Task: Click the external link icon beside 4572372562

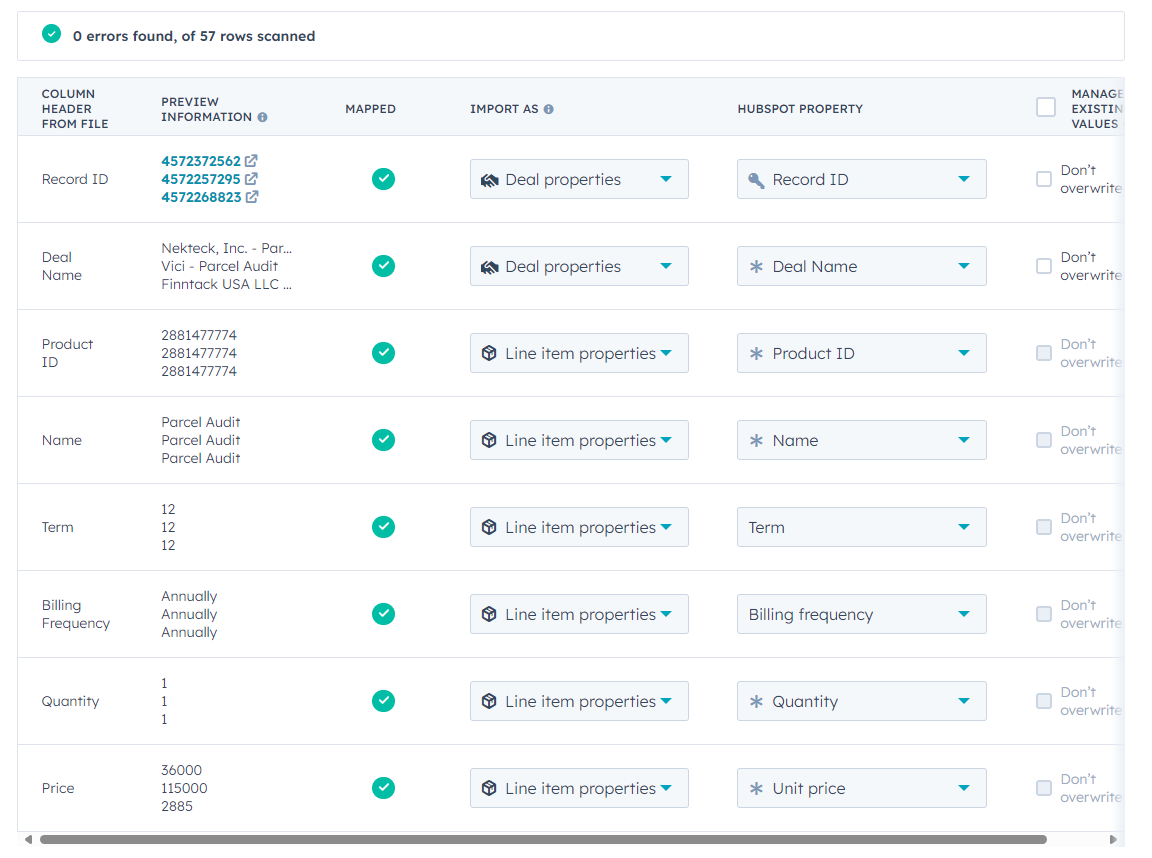Action: pos(252,161)
